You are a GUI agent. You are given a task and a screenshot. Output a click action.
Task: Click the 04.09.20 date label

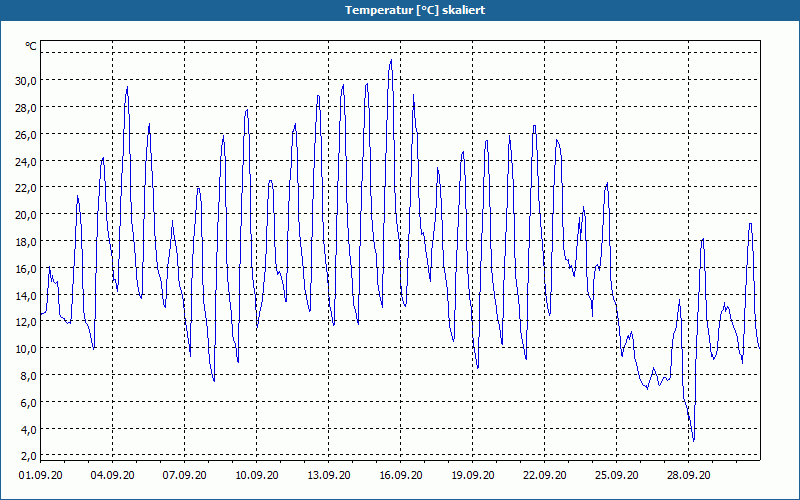[x=112, y=475]
